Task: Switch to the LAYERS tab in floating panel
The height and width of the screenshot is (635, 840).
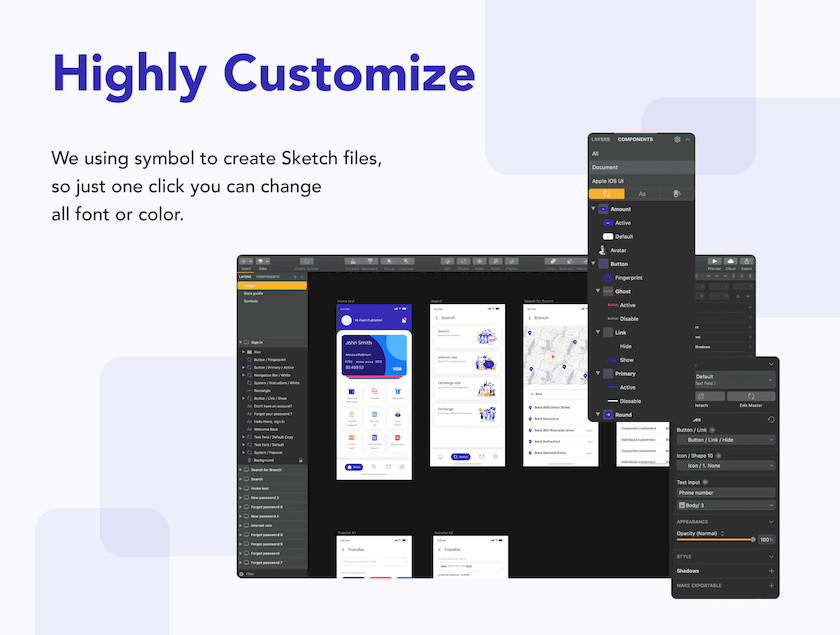Action: pos(601,139)
